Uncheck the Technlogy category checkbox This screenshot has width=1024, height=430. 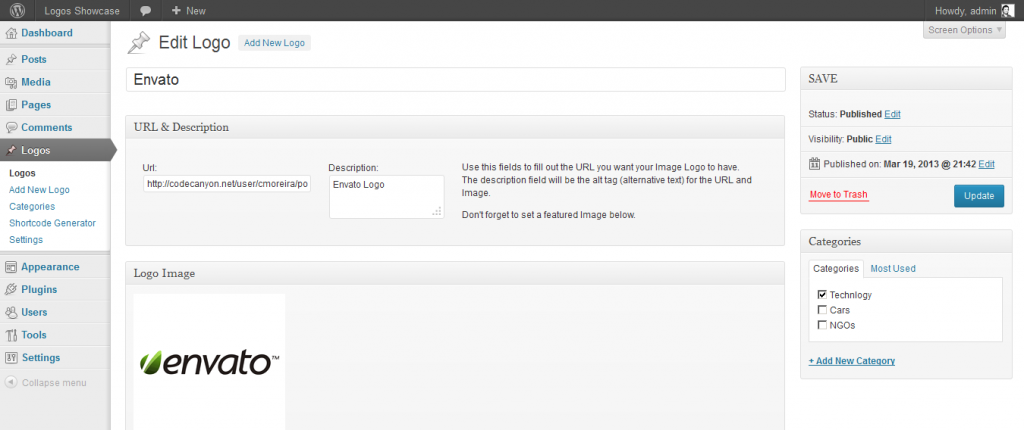822,295
